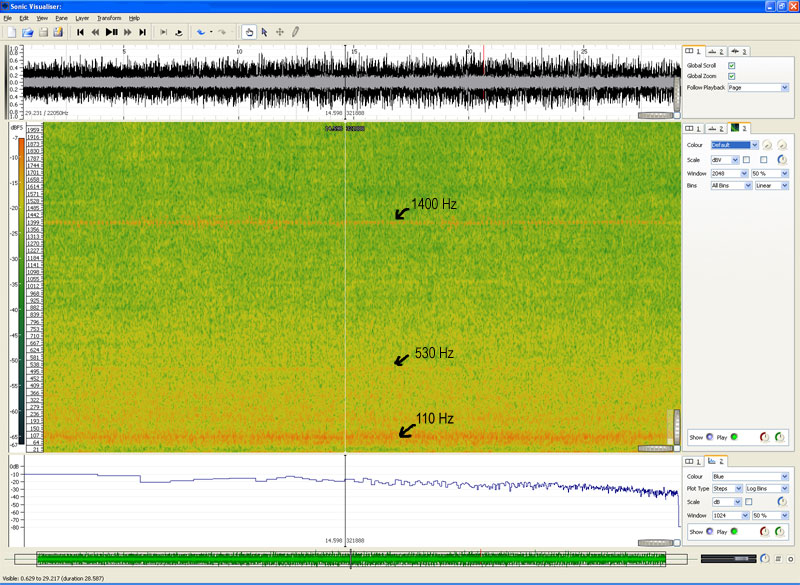Image resolution: width=800 pixels, height=585 pixels.
Task: Click the Rewind double-arrow button
Action: [x=95, y=32]
